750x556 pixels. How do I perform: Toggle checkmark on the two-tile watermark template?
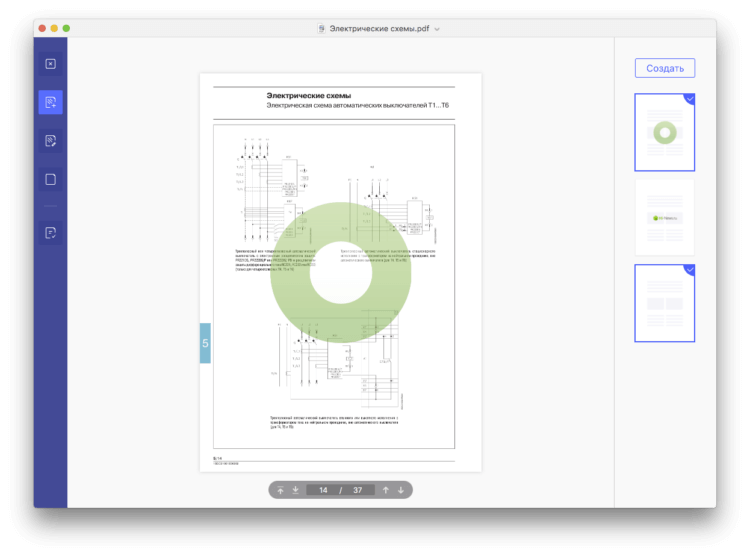[x=690, y=269]
